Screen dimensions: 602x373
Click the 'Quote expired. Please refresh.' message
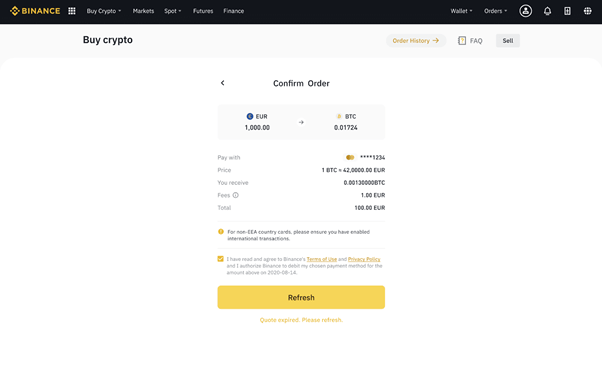[301, 320]
